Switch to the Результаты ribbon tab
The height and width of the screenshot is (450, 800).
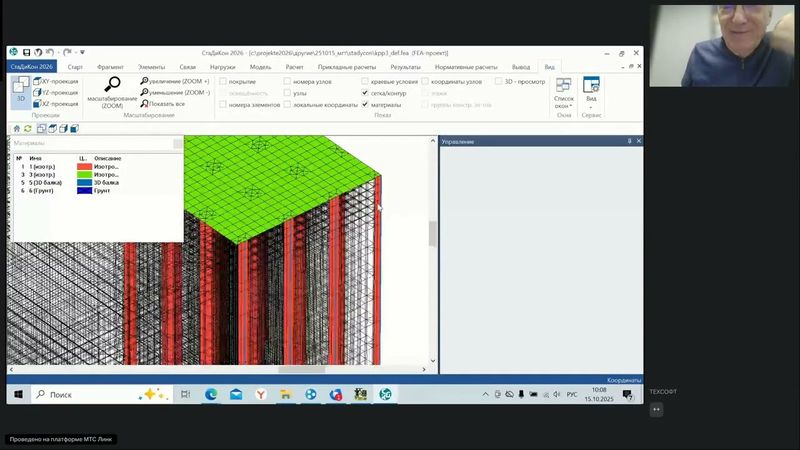click(405, 66)
